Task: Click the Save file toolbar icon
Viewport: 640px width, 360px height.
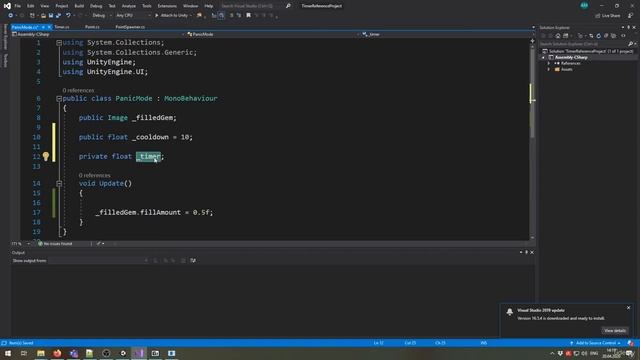Action: coord(51,16)
